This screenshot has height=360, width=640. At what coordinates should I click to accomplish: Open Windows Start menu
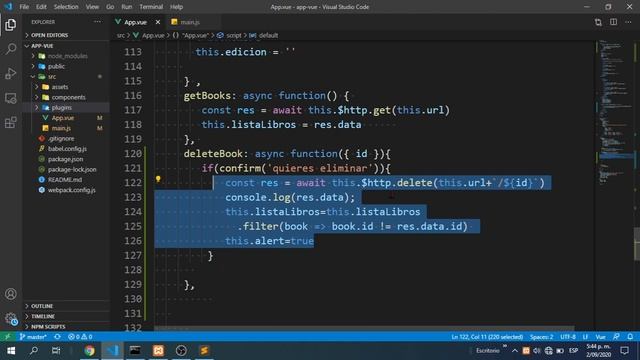pos(11,351)
